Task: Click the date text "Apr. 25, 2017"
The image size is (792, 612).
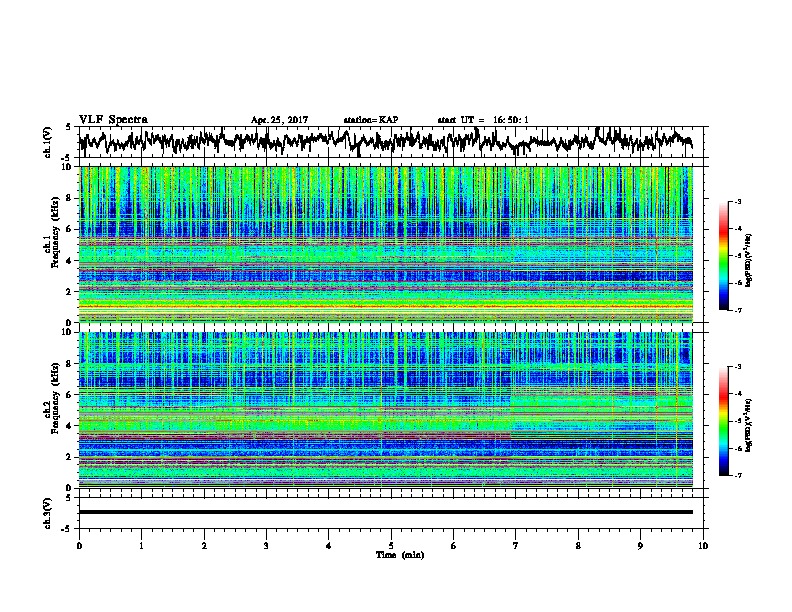Action: (279, 120)
